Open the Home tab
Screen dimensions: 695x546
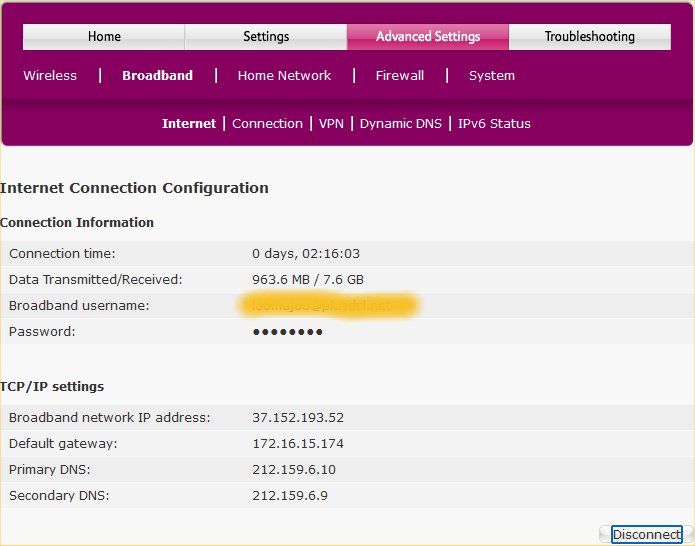(x=104, y=37)
